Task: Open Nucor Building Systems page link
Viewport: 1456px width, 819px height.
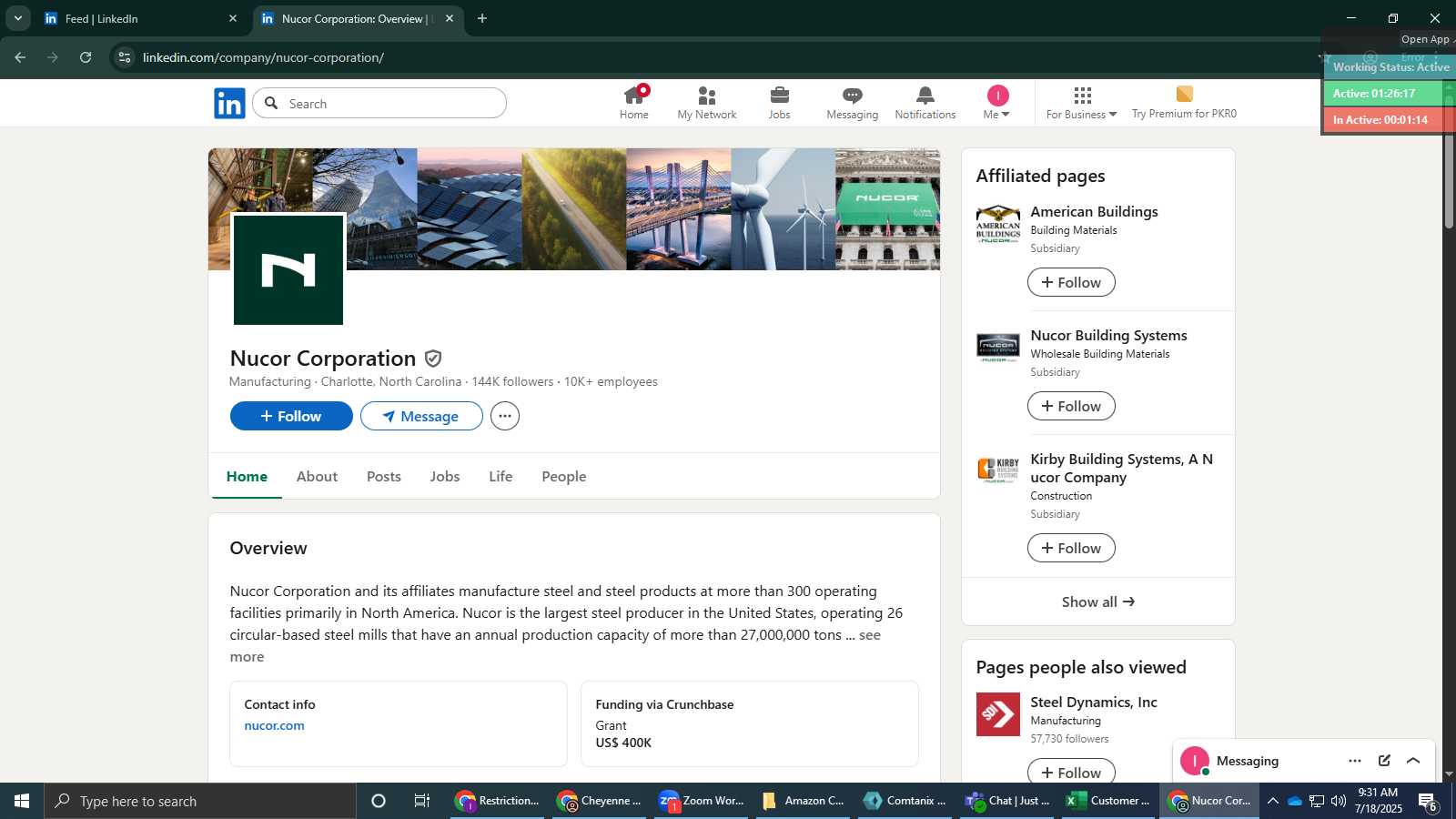Action: pos(1108,336)
